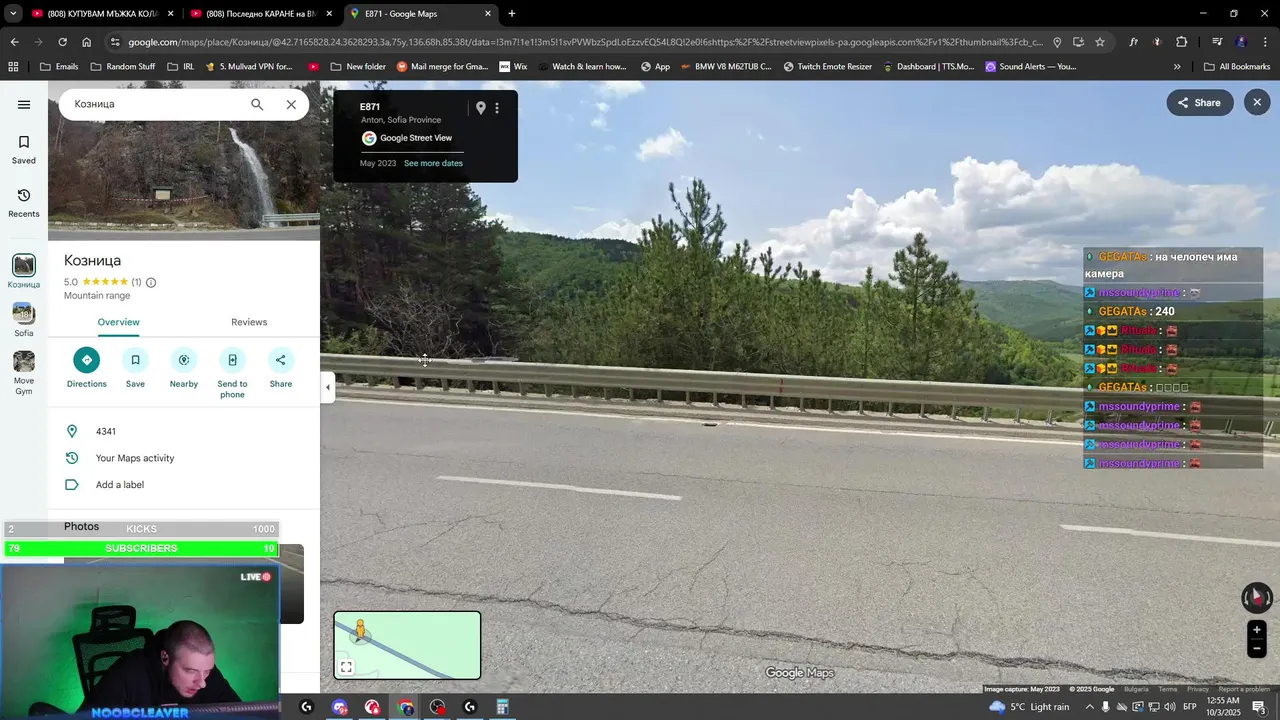The image size is (1280, 720).
Task: Open a new browser tab
Action: 512,14
